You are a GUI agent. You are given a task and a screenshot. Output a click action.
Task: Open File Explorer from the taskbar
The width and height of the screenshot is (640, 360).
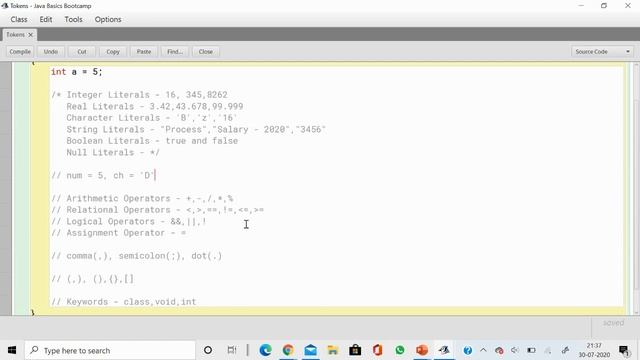pyautogui.click(x=333, y=350)
